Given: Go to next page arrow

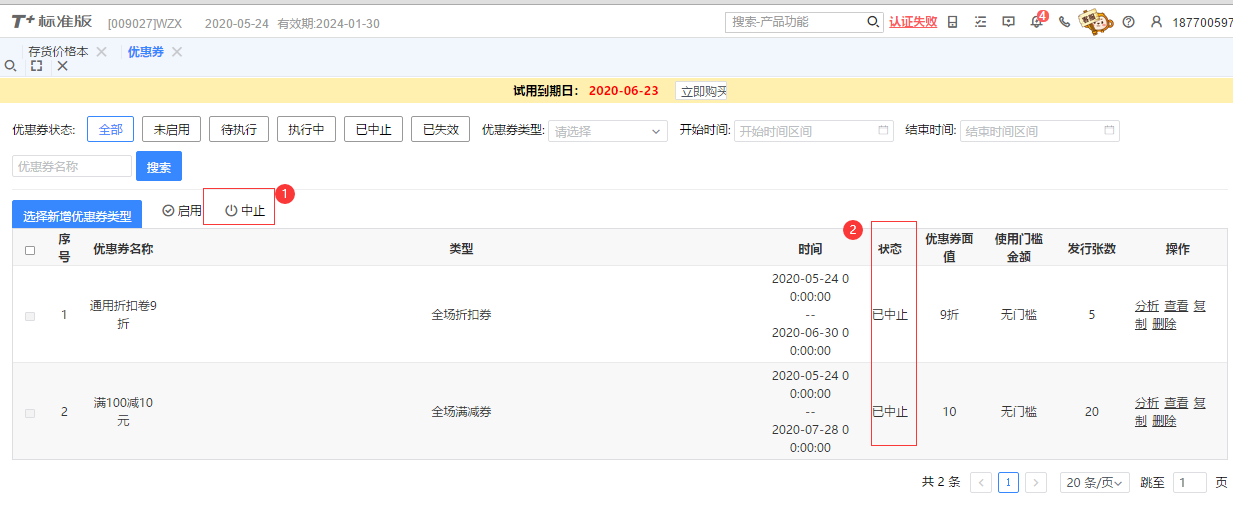Looking at the screenshot, I should [x=1036, y=482].
